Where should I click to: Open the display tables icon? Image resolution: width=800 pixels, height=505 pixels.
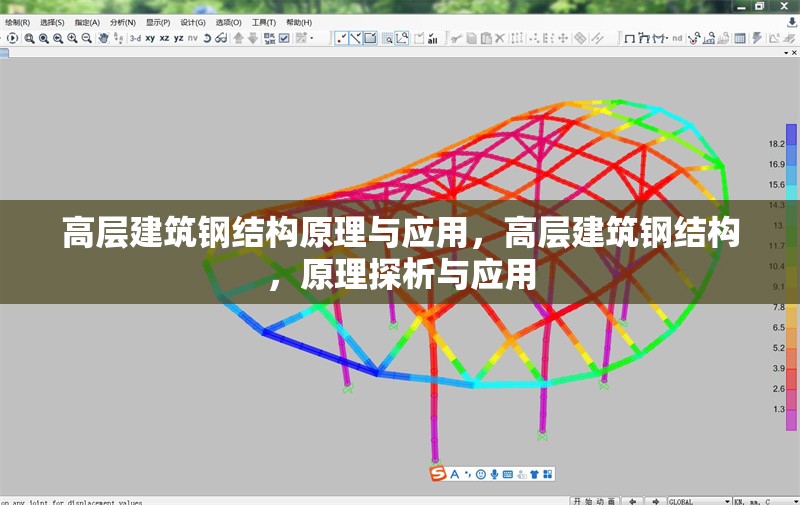739,38
